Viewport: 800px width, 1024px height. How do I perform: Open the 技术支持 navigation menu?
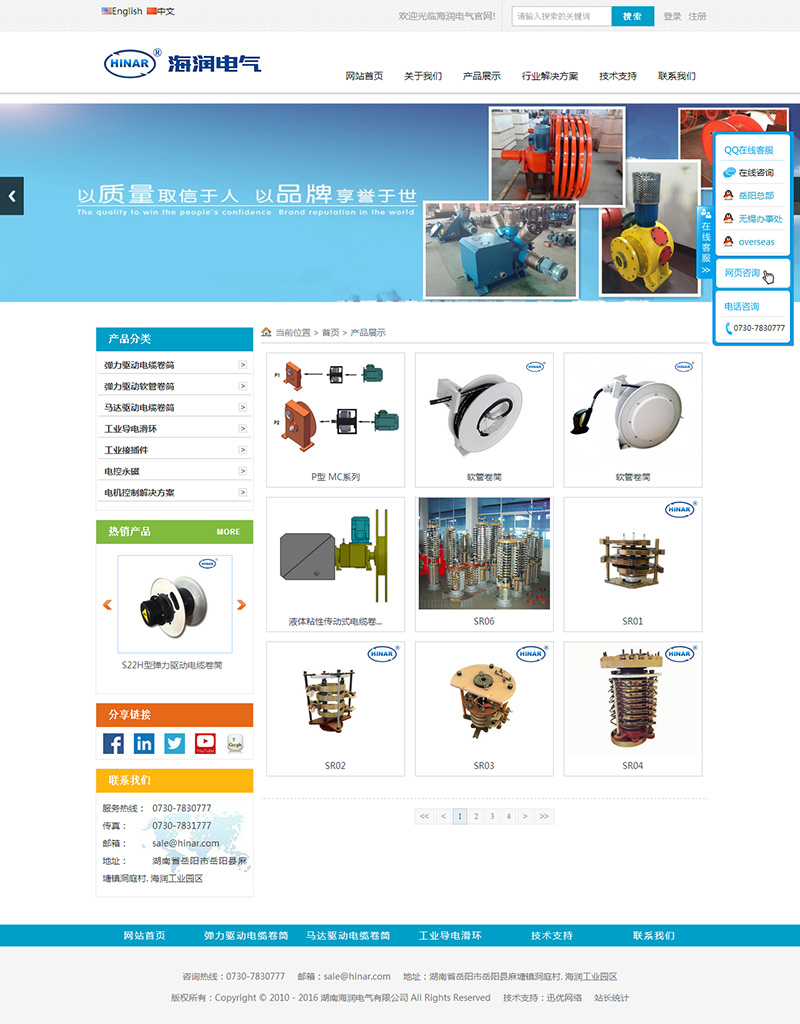(x=618, y=76)
